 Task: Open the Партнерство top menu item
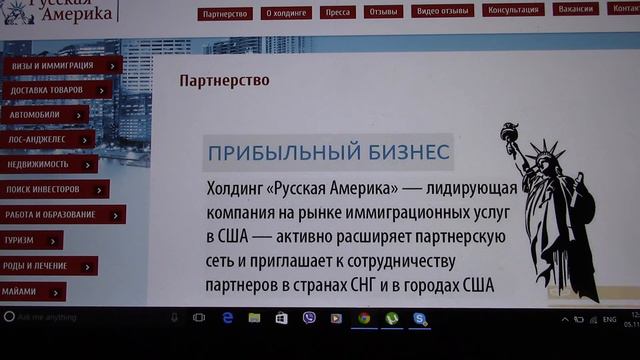pyautogui.click(x=225, y=14)
